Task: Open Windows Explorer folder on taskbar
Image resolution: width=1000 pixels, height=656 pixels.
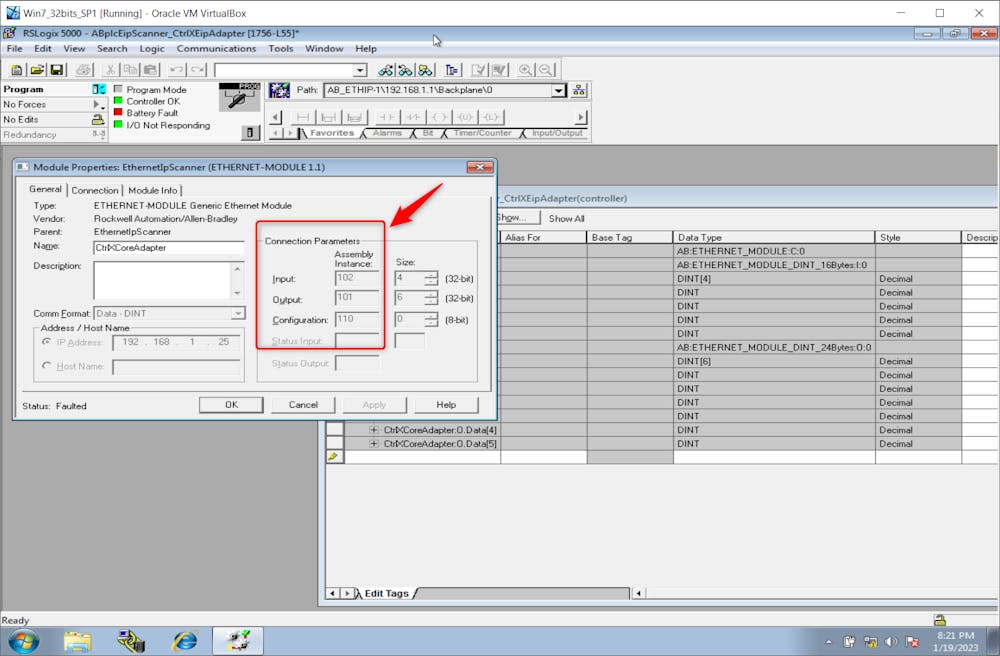Action: coord(77,641)
